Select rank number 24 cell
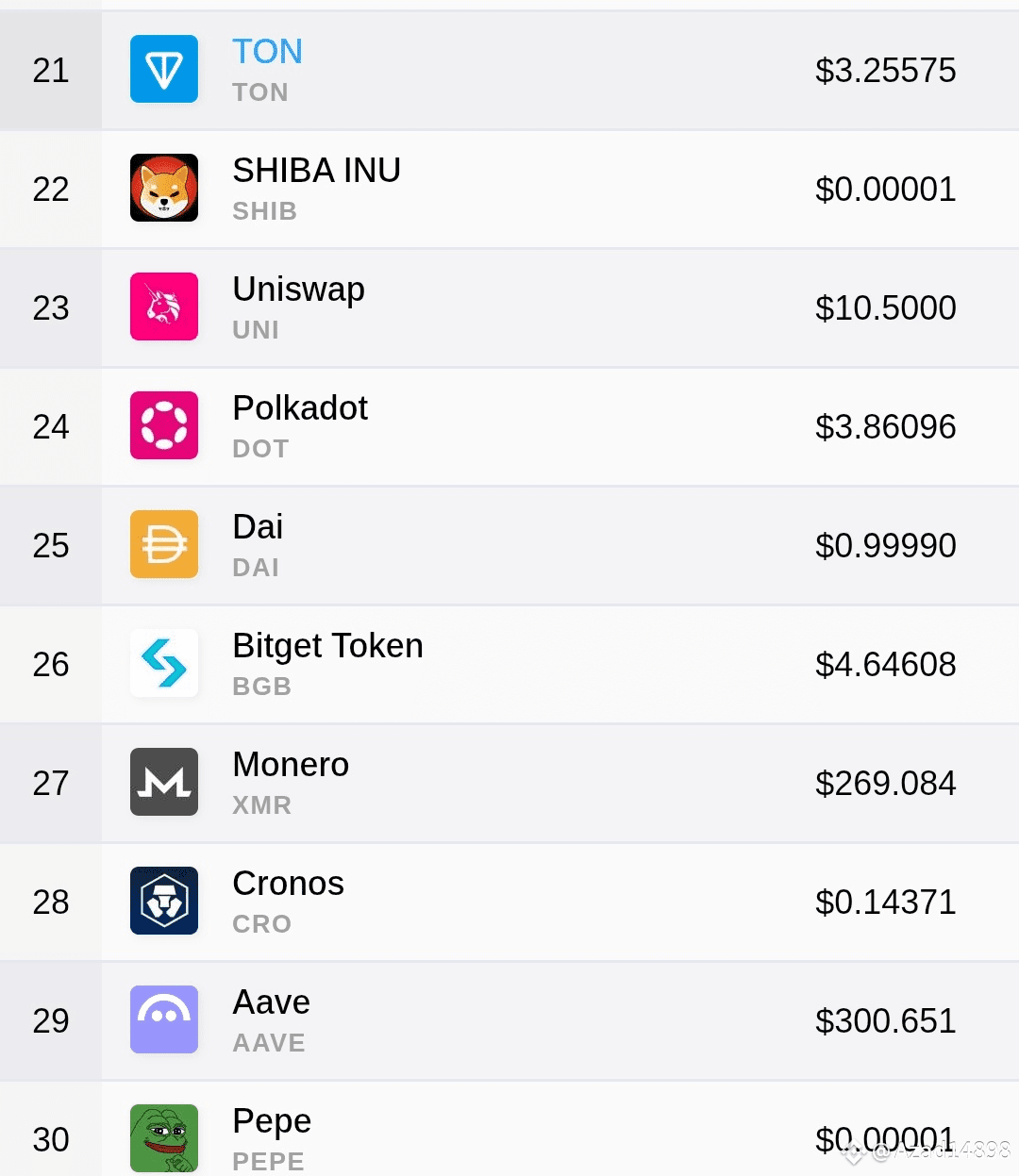The image size is (1019, 1176). click(51, 426)
